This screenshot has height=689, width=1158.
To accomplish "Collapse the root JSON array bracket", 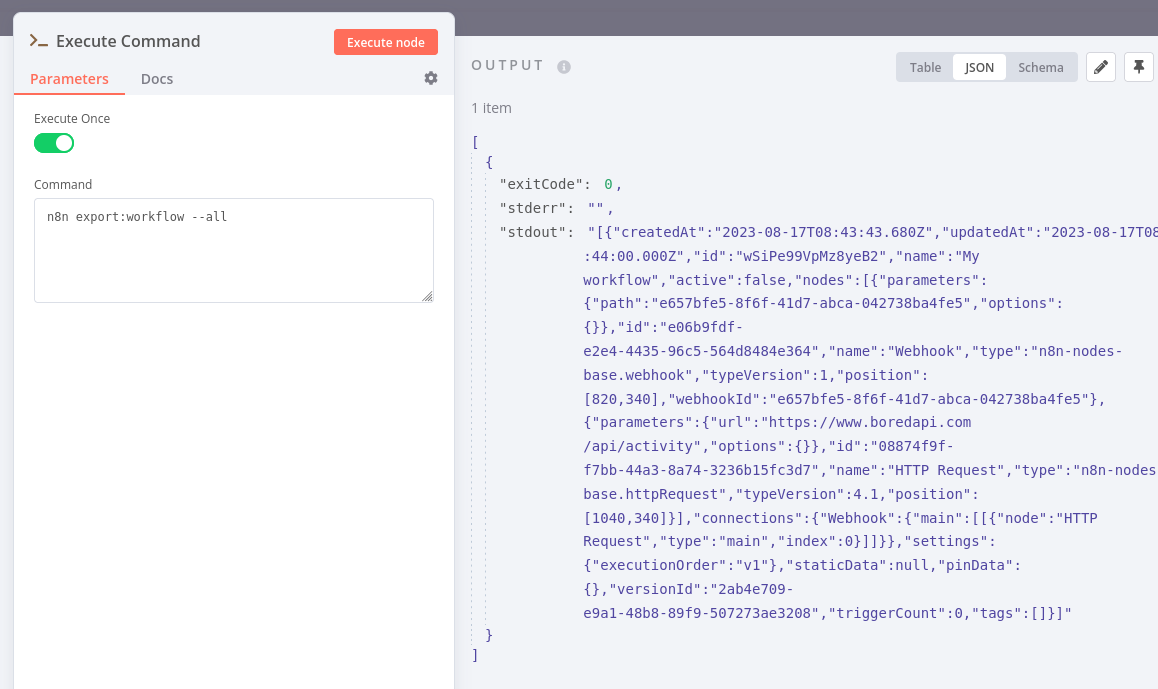I will [x=475, y=142].
